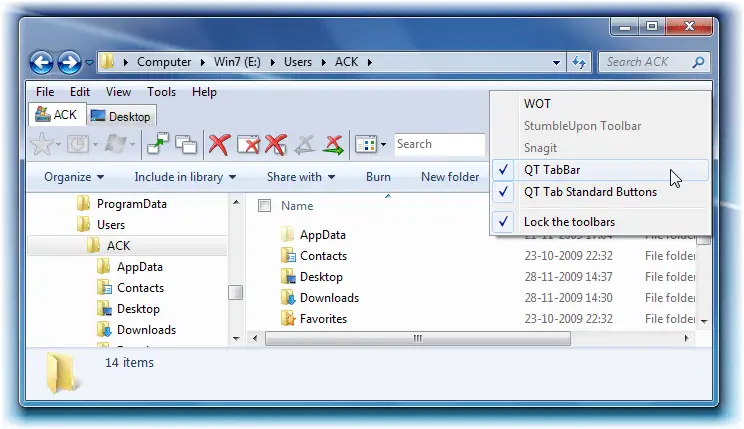Click the star Favorites toolbar icon

pos(42,144)
